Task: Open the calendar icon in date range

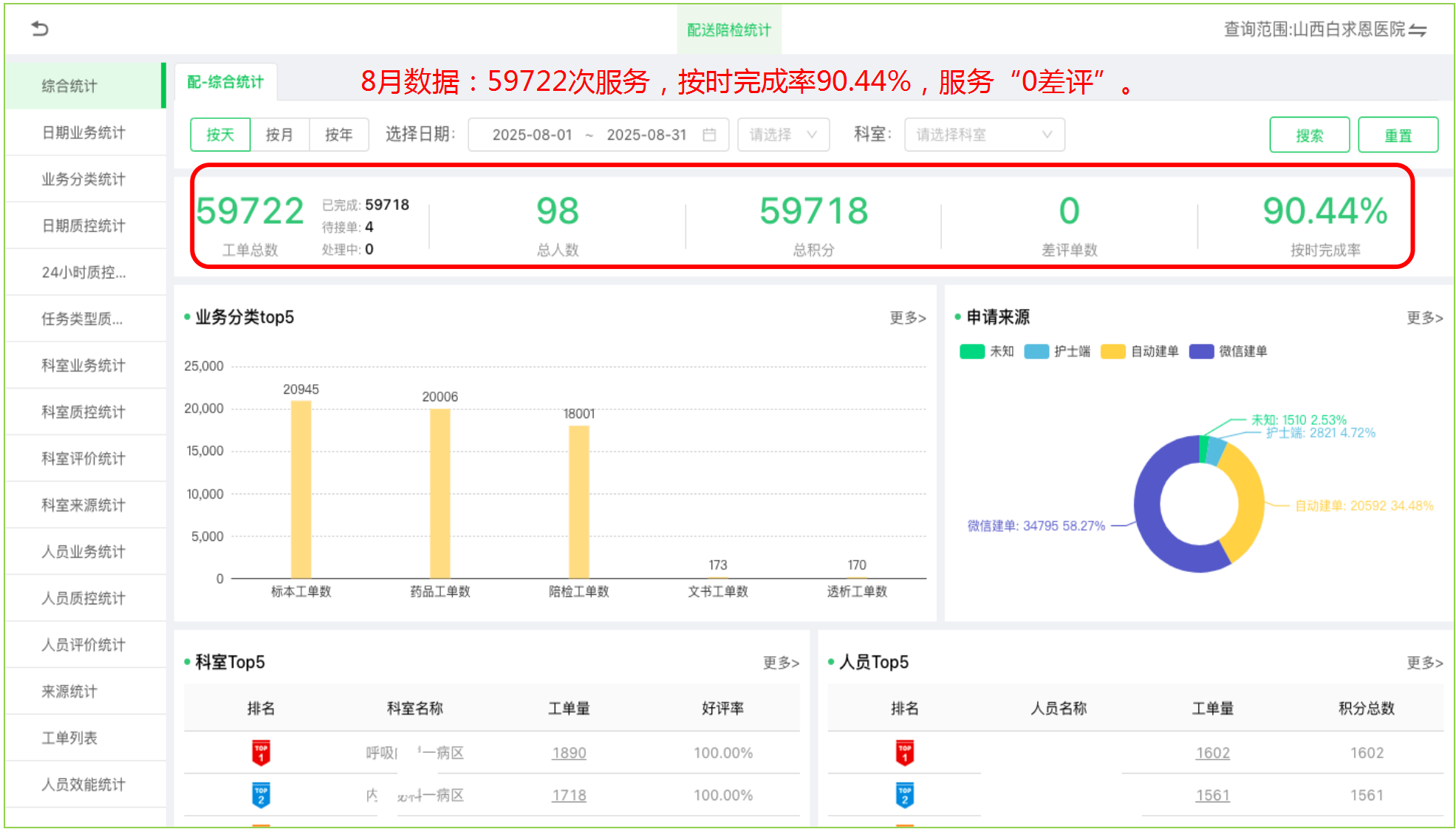Action: (x=709, y=134)
